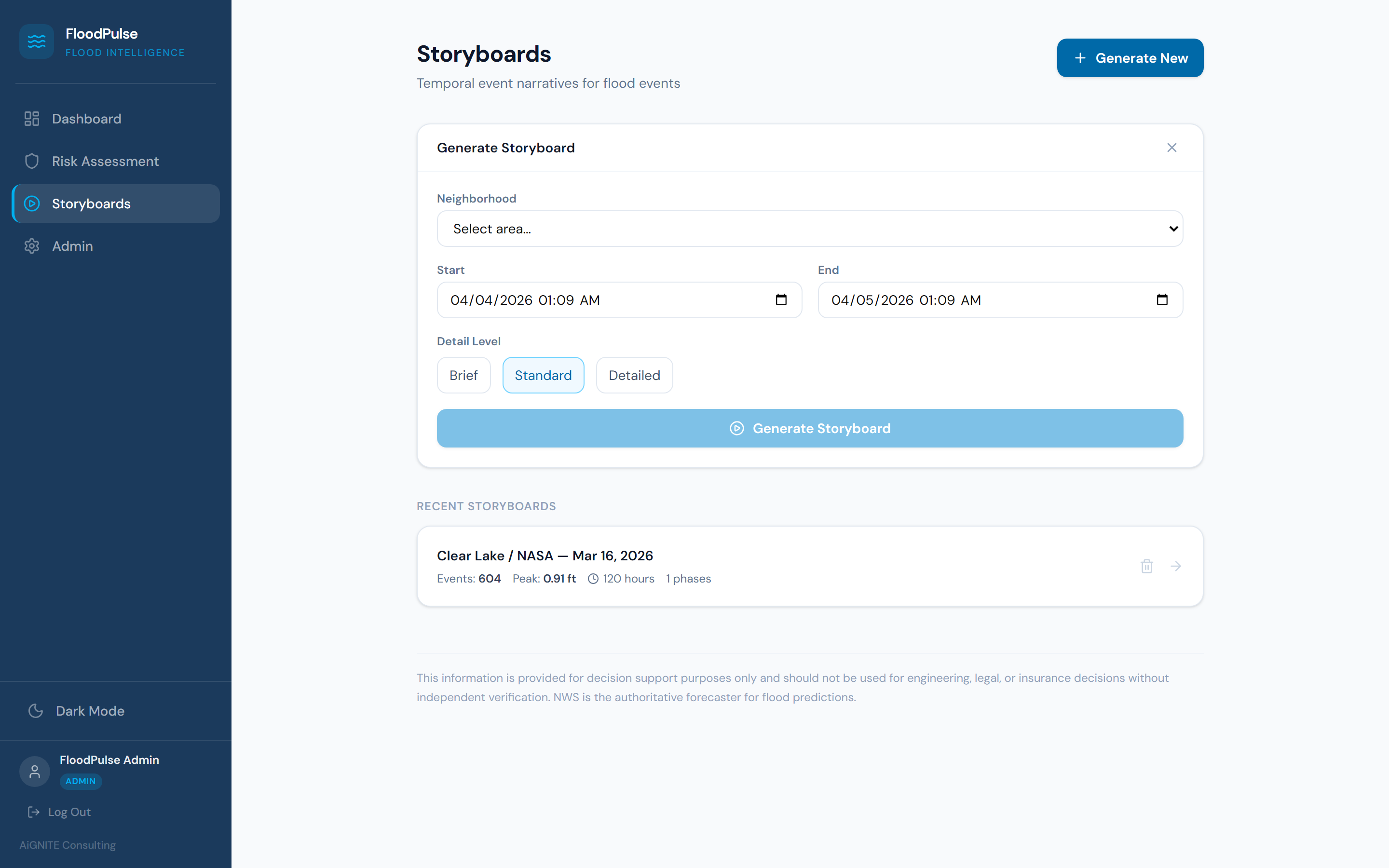The width and height of the screenshot is (1389, 868).
Task: Keep Standard detail level selected
Action: [x=543, y=375]
